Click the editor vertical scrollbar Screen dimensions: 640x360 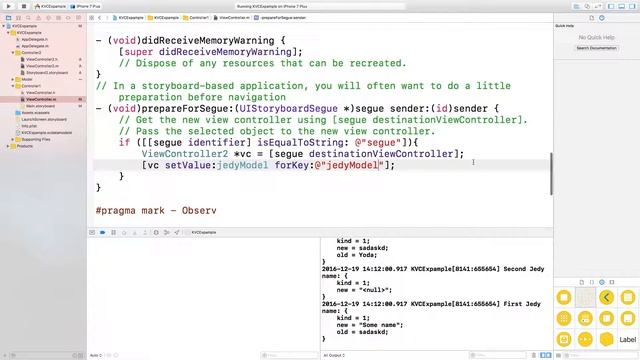[551, 174]
